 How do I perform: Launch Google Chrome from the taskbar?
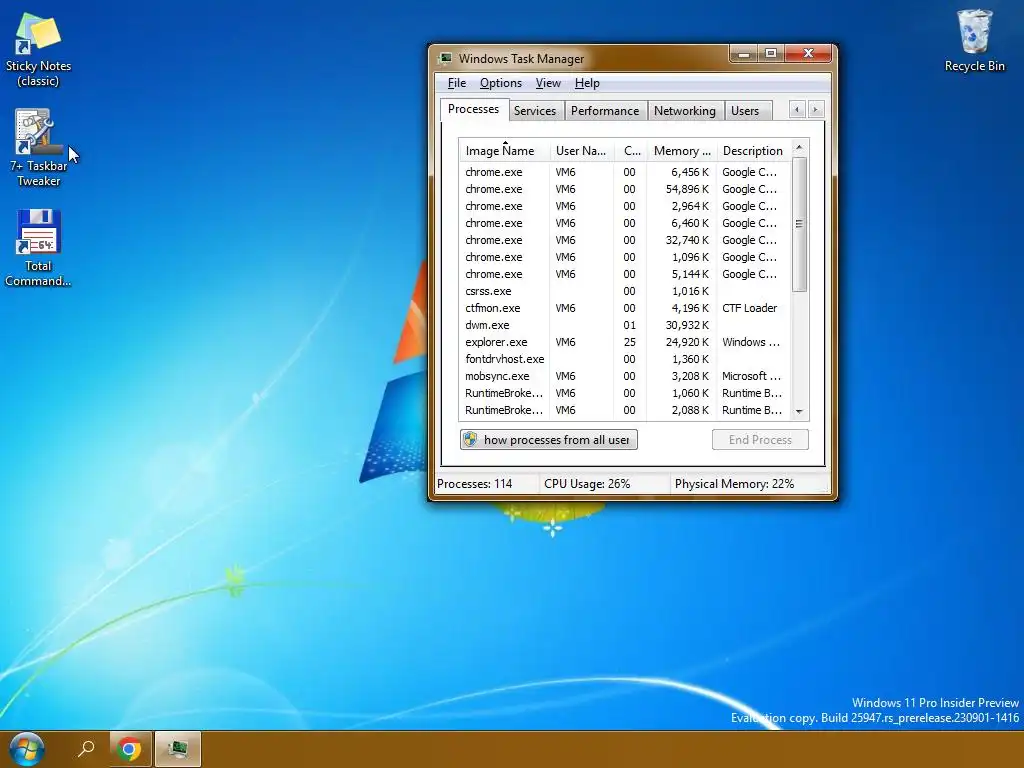click(130, 749)
